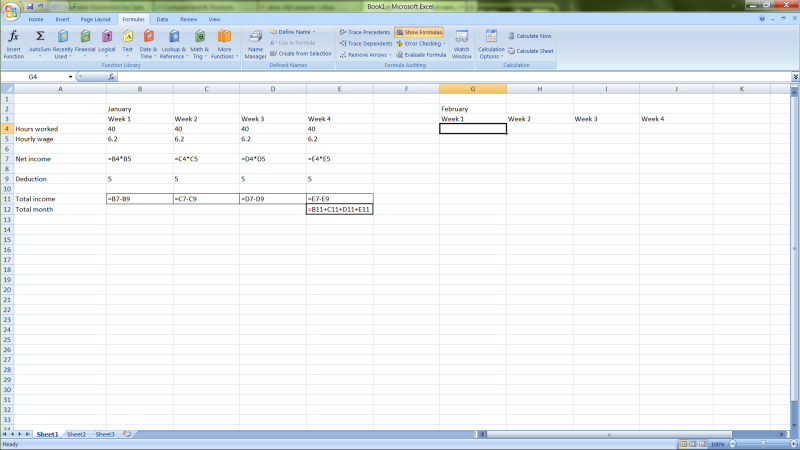The width and height of the screenshot is (800, 450).
Task: Click the Excel Help icon
Action: click(762, 19)
